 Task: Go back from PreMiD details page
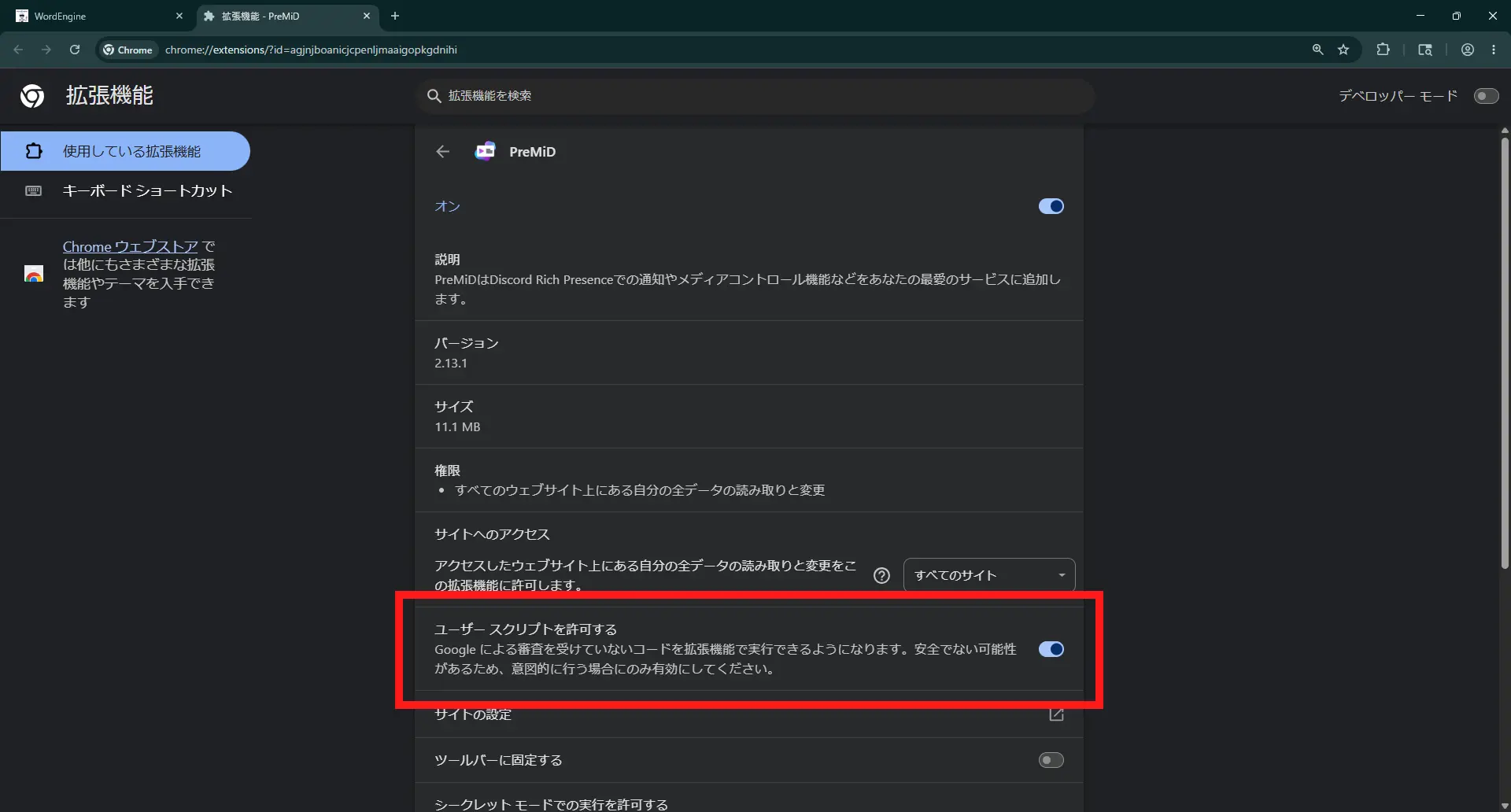pos(443,152)
